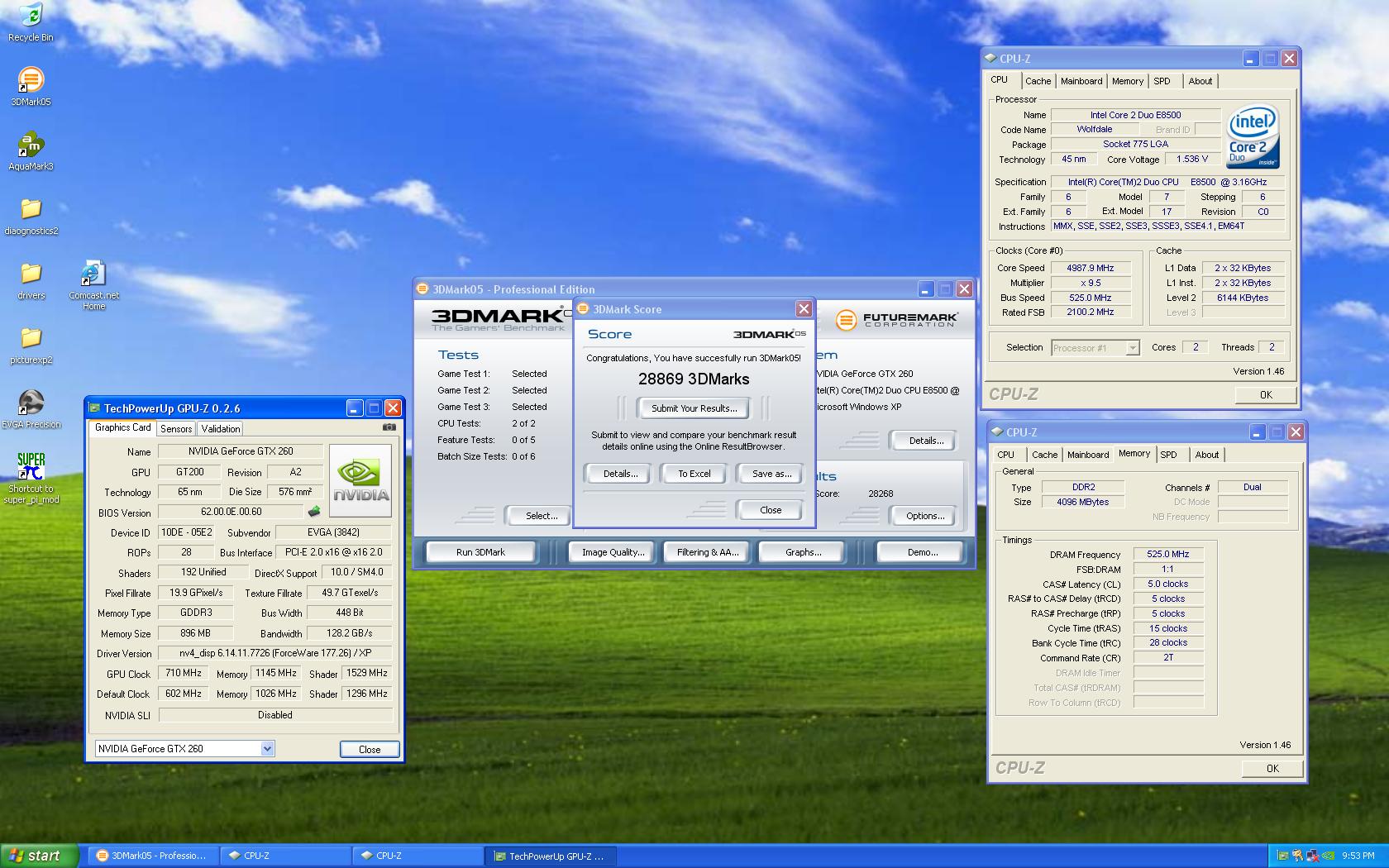Open the Mainboard tab in top CPU-Z
This screenshot has height=868, width=1389.
pyautogui.click(x=1081, y=81)
